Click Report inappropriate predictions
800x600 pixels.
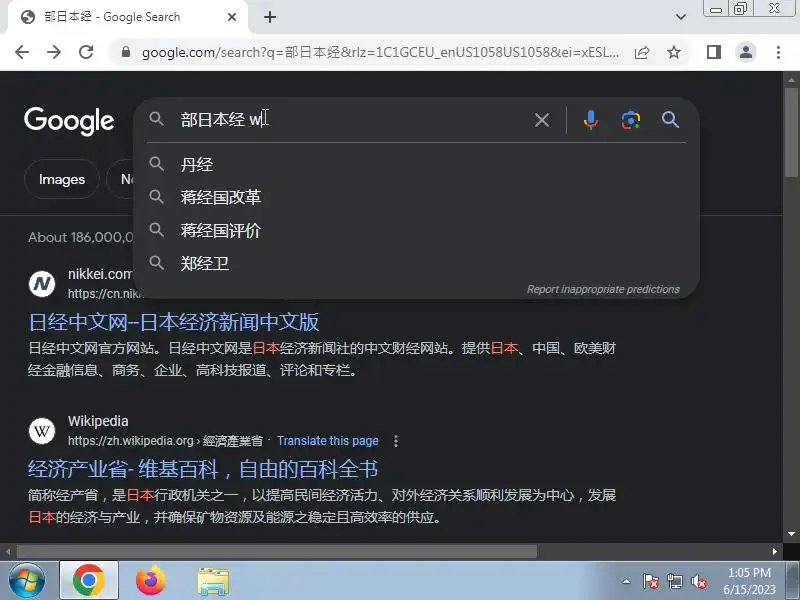[603, 289]
